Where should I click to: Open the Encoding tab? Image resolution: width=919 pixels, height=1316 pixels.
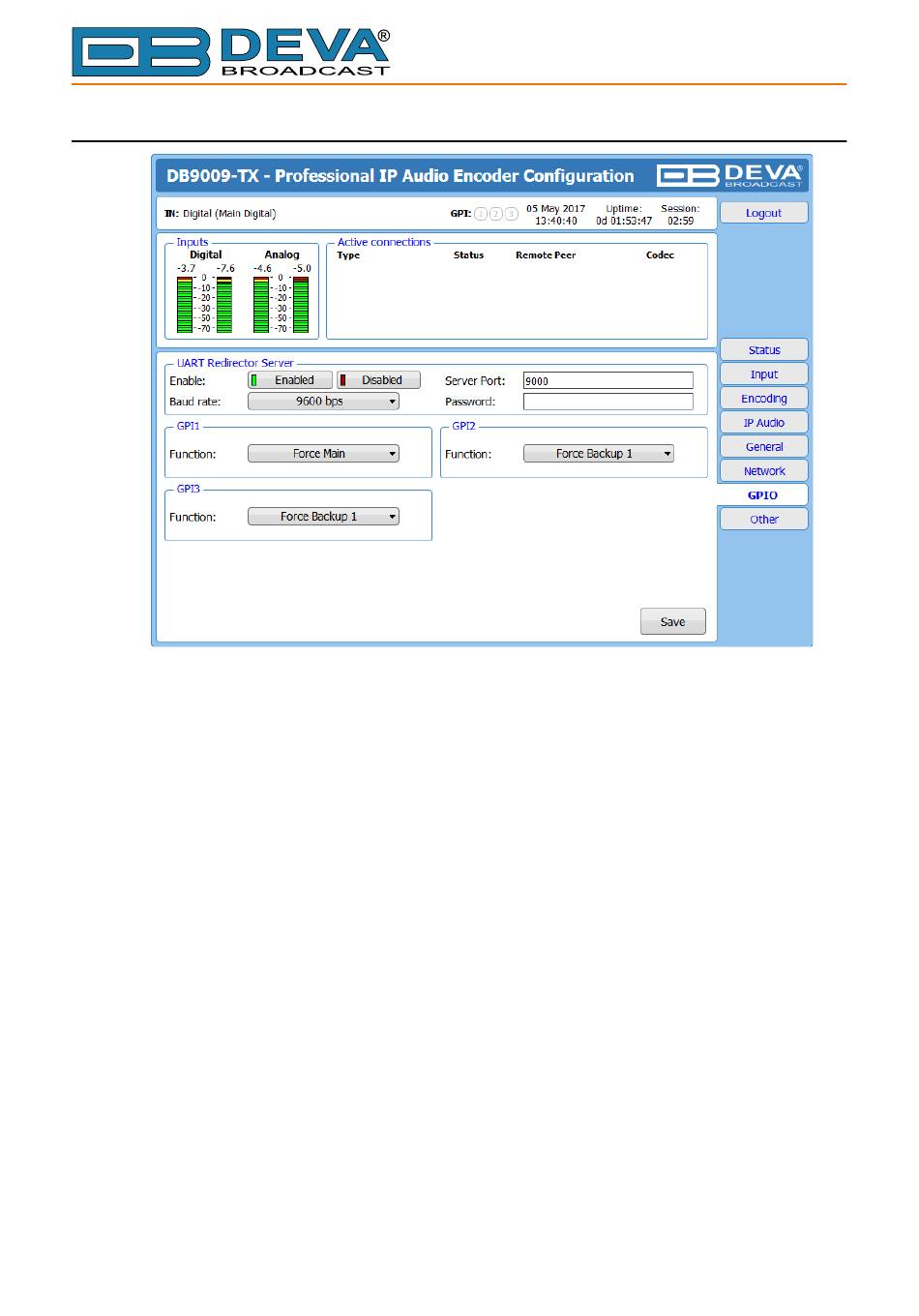(x=764, y=399)
